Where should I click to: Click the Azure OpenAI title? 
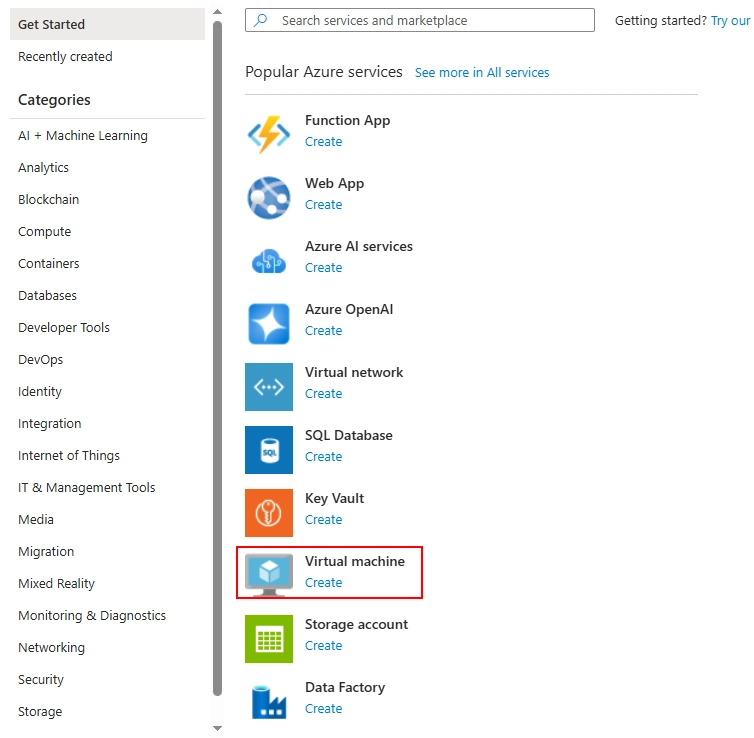(349, 309)
